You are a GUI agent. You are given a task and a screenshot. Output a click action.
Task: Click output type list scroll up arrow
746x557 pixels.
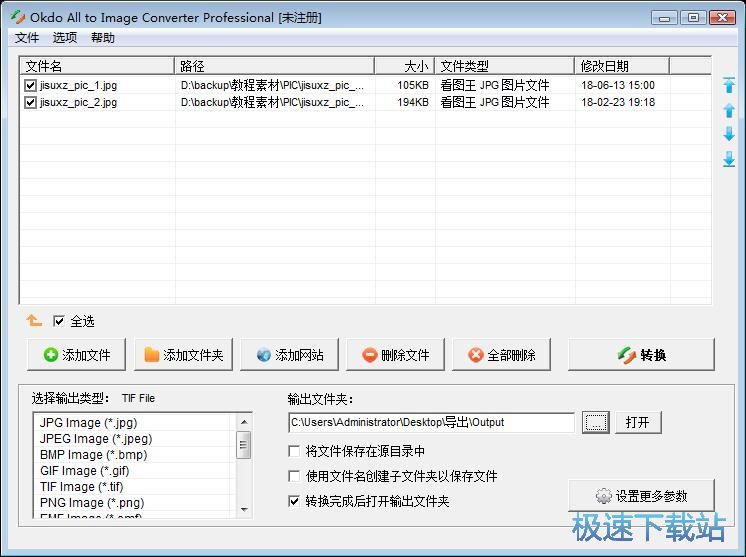244,421
